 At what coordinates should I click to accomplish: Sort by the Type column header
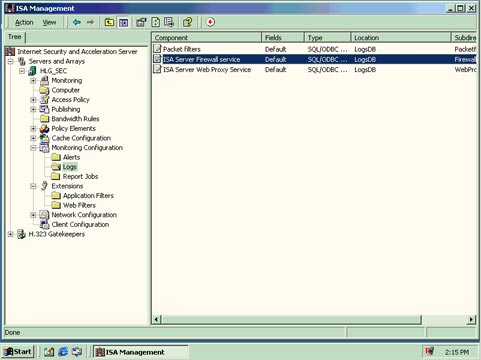tap(327, 37)
